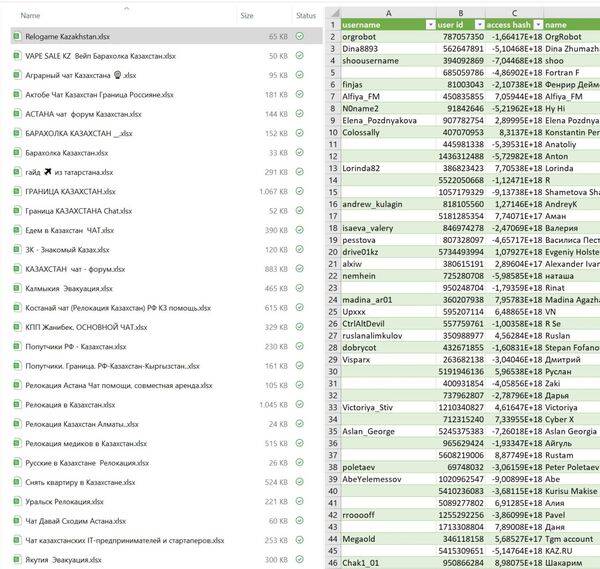This screenshot has height=569, width=600.
Task: Open the user id column filter dropdown
Action: point(479,25)
